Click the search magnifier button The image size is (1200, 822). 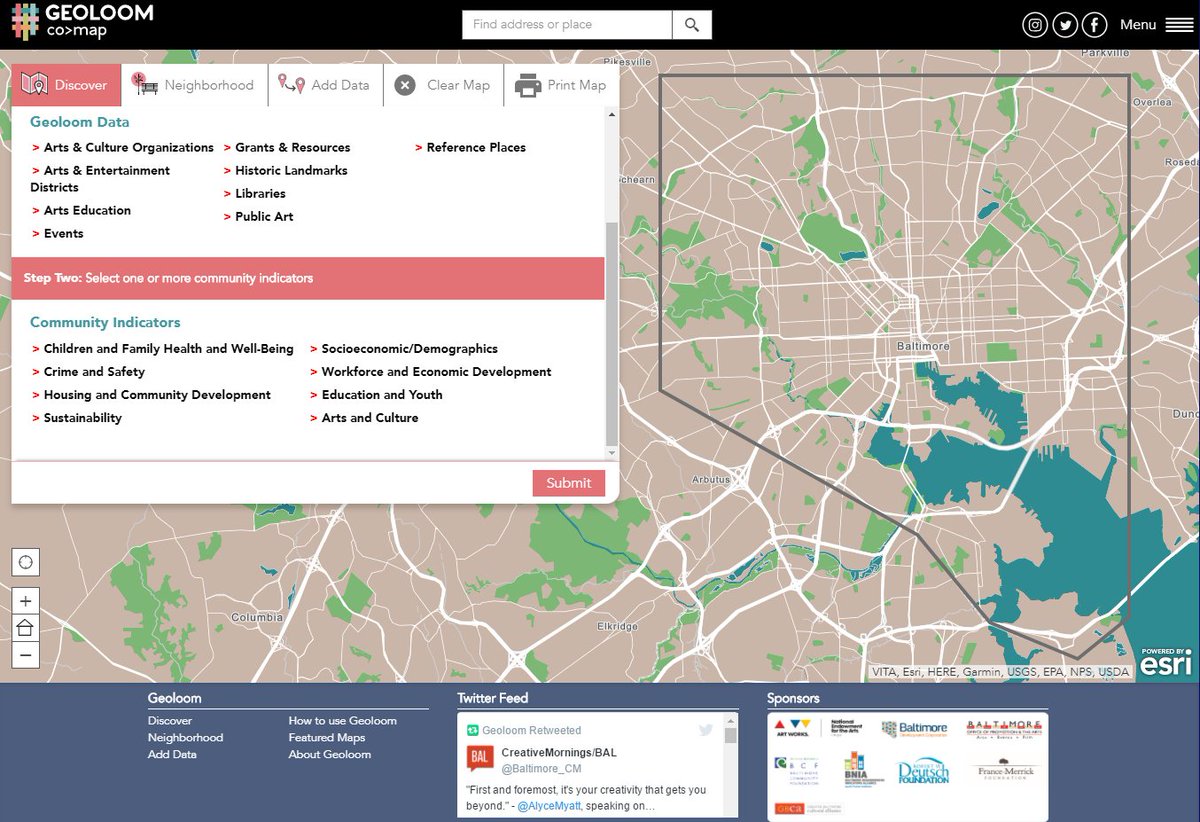pyautogui.click(x=692, y=25)
